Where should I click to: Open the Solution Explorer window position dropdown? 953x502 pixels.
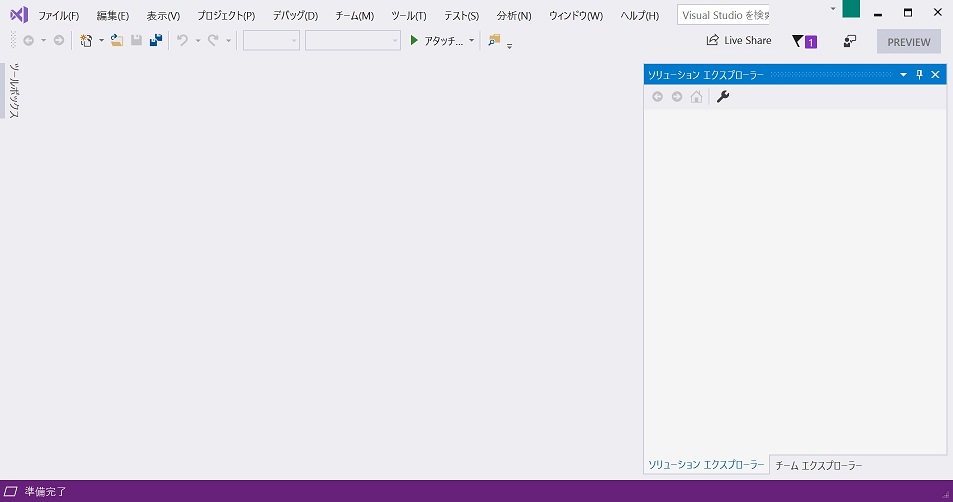tap(903, 74)
